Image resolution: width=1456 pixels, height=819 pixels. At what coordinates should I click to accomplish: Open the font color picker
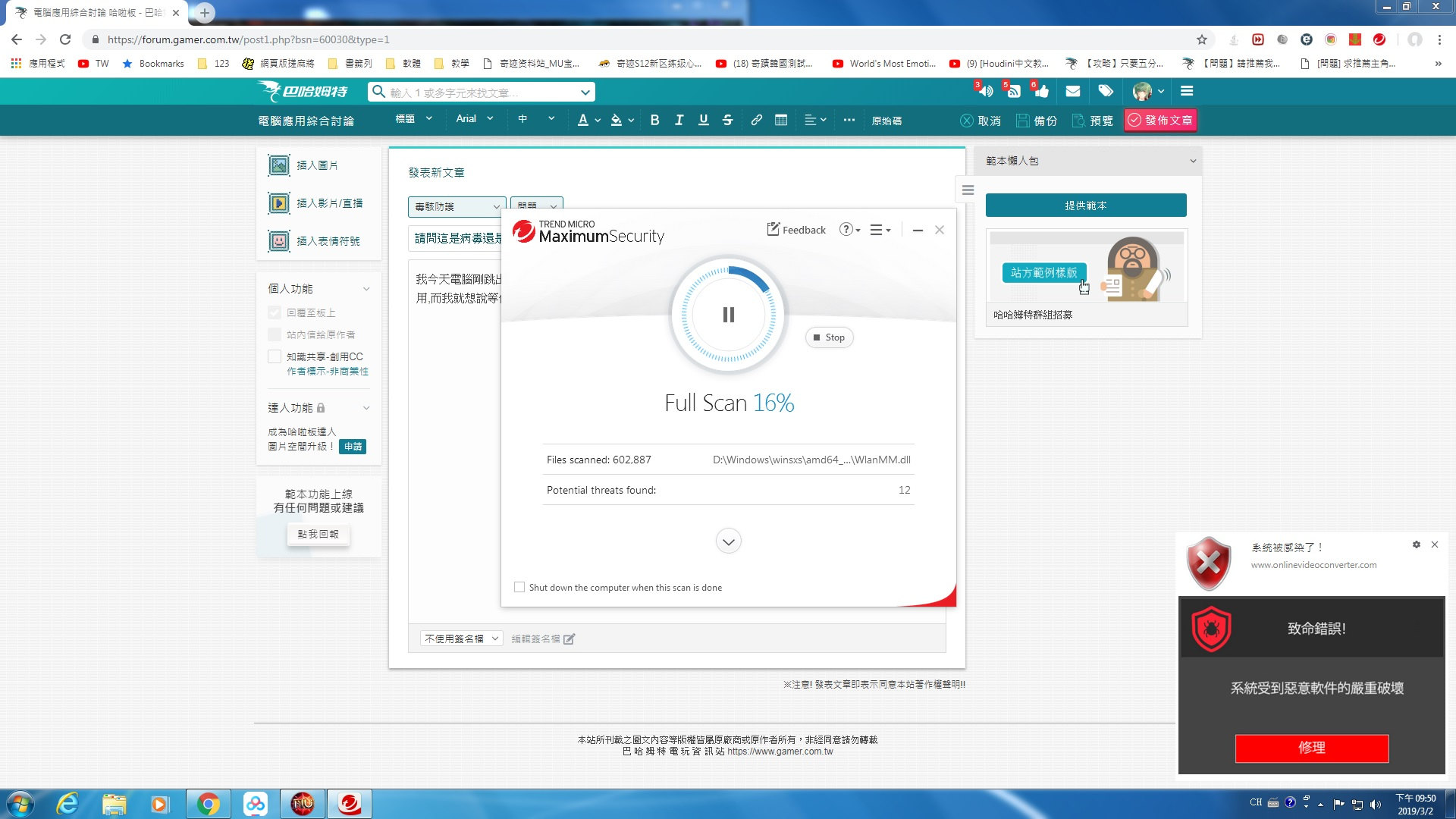[588, 120]
